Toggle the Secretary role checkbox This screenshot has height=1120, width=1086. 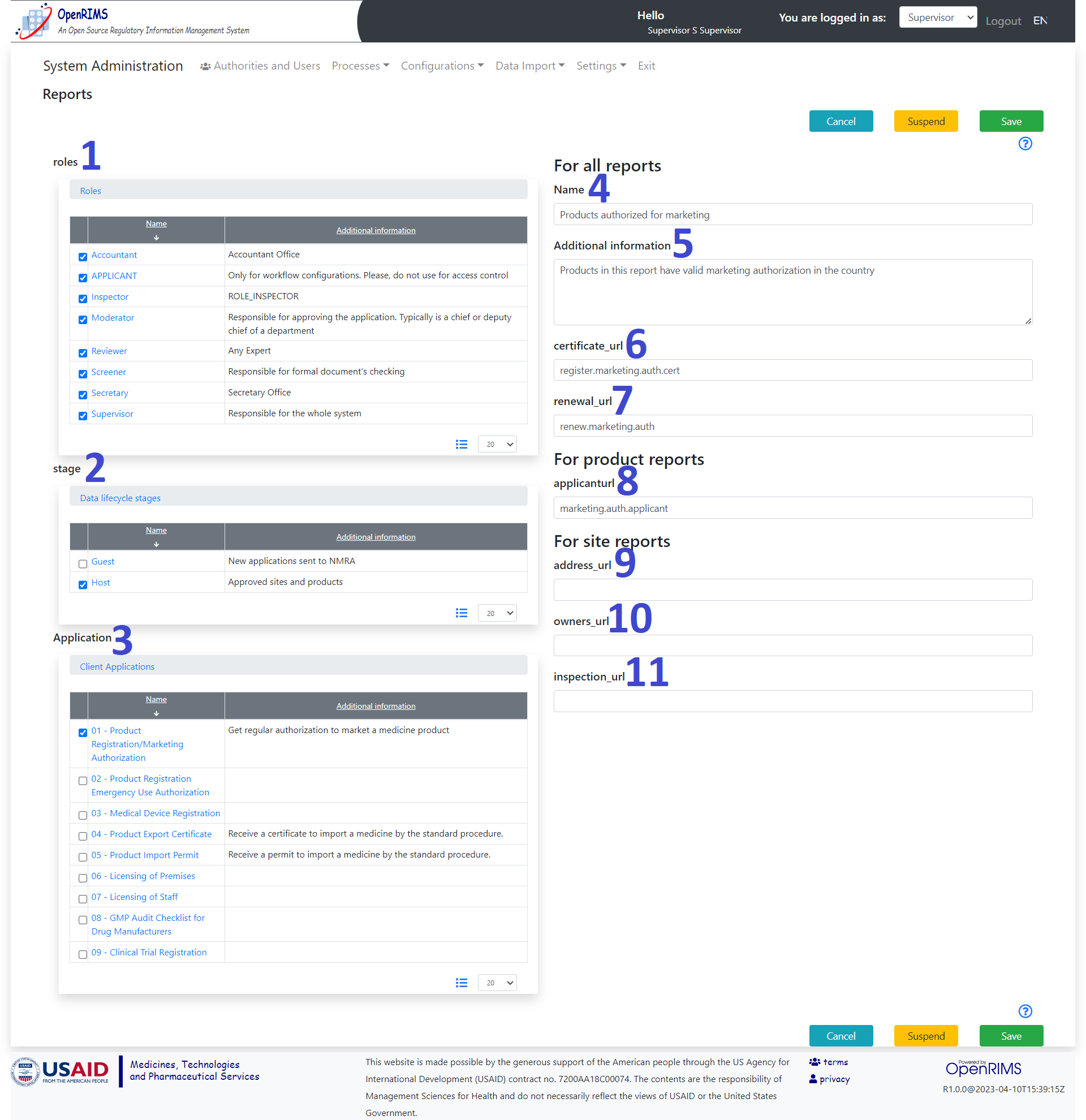coord(83,395)
